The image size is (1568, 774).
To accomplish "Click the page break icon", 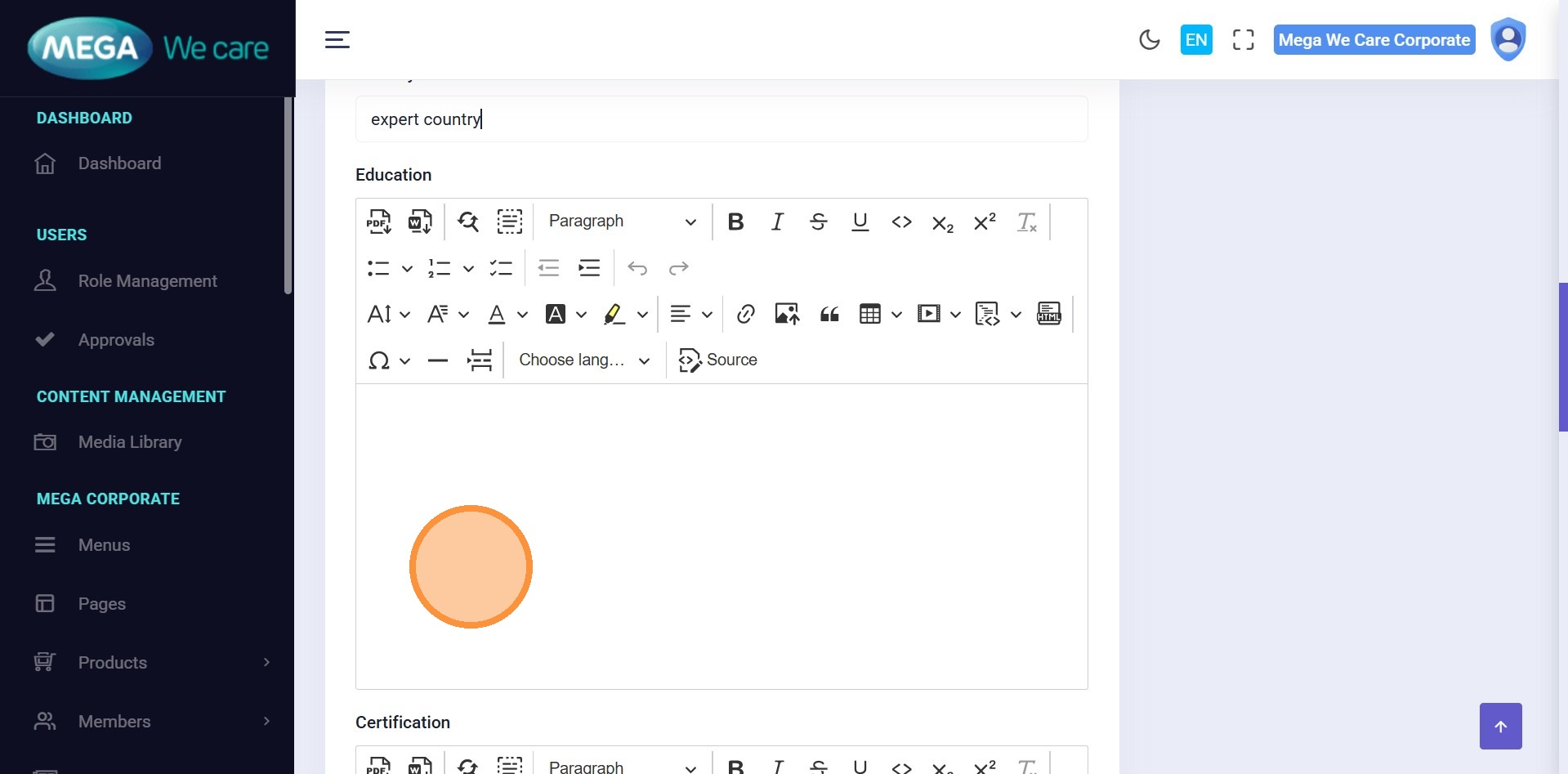I will (480, 360).
